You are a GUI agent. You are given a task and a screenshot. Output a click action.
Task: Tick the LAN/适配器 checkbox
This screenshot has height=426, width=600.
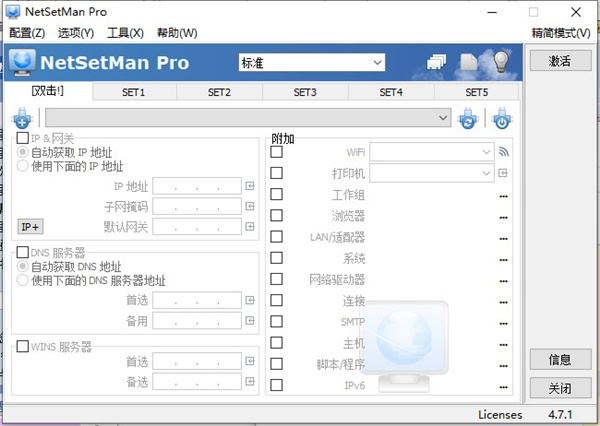[276, 237]
